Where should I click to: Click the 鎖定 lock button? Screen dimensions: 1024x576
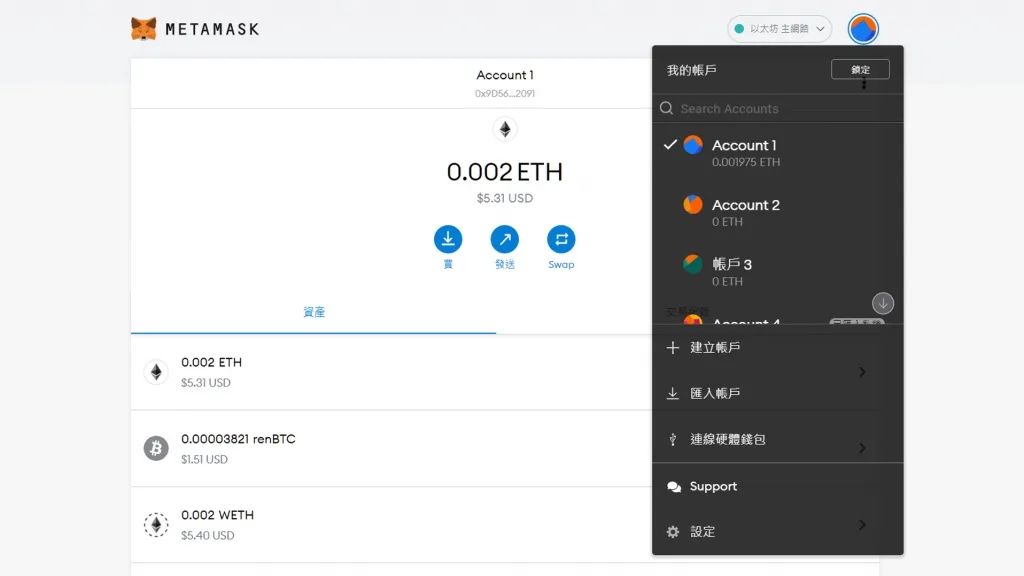click(x=860, y=69)
